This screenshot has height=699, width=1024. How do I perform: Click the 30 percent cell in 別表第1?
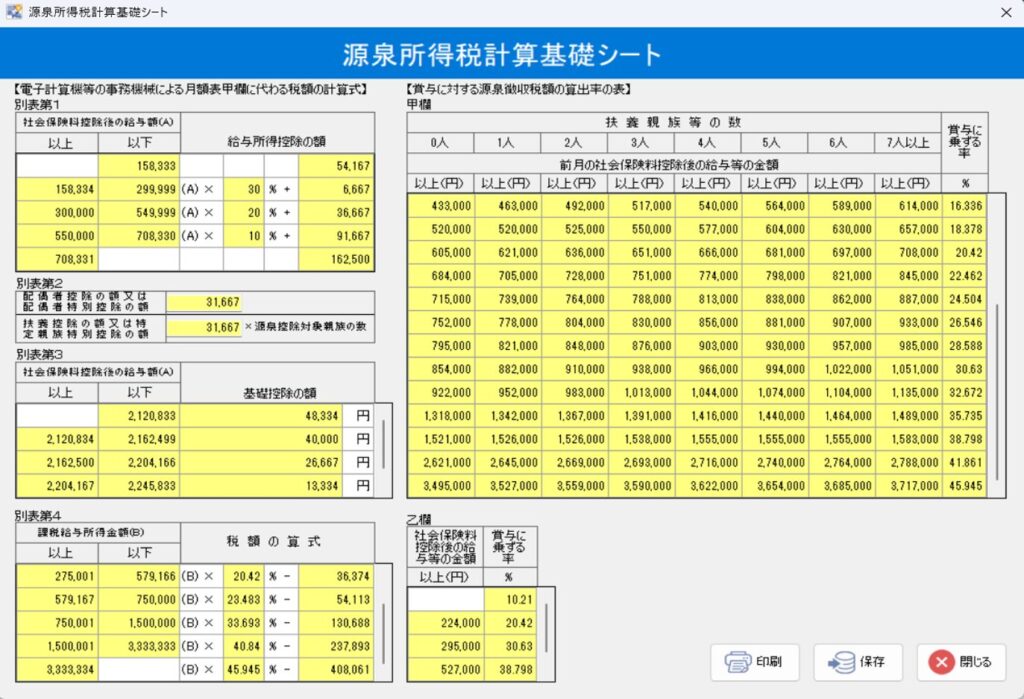click(243, 187)
